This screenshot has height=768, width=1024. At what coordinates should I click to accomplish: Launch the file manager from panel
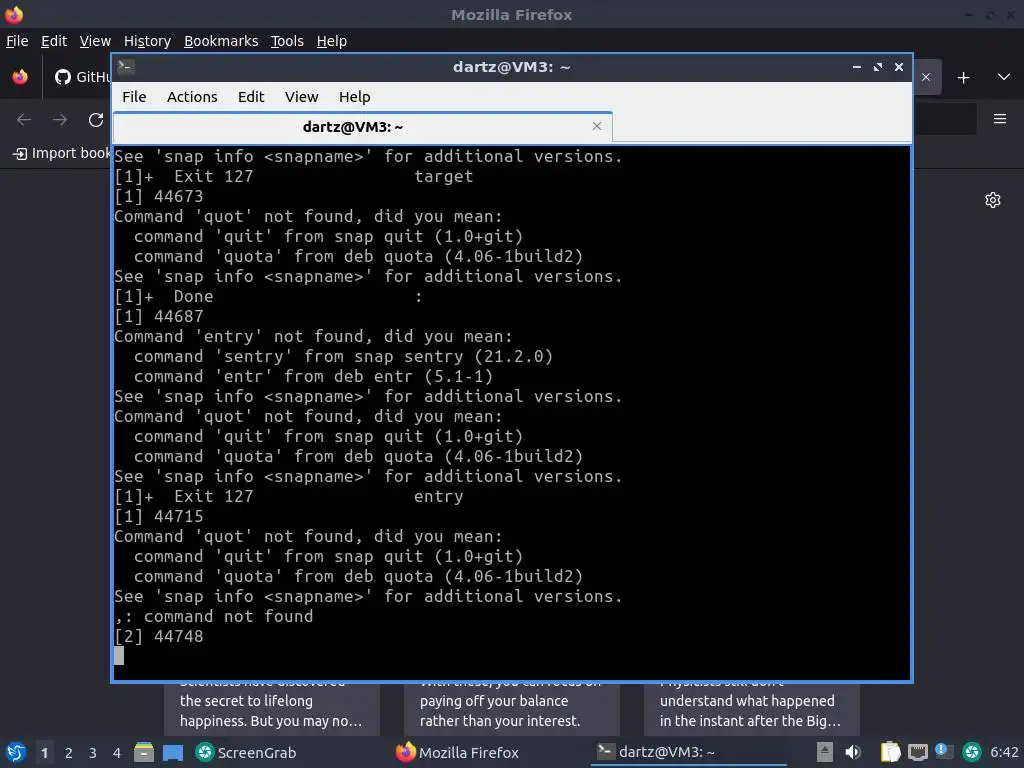pyautogui.click(x=144, y=752)
